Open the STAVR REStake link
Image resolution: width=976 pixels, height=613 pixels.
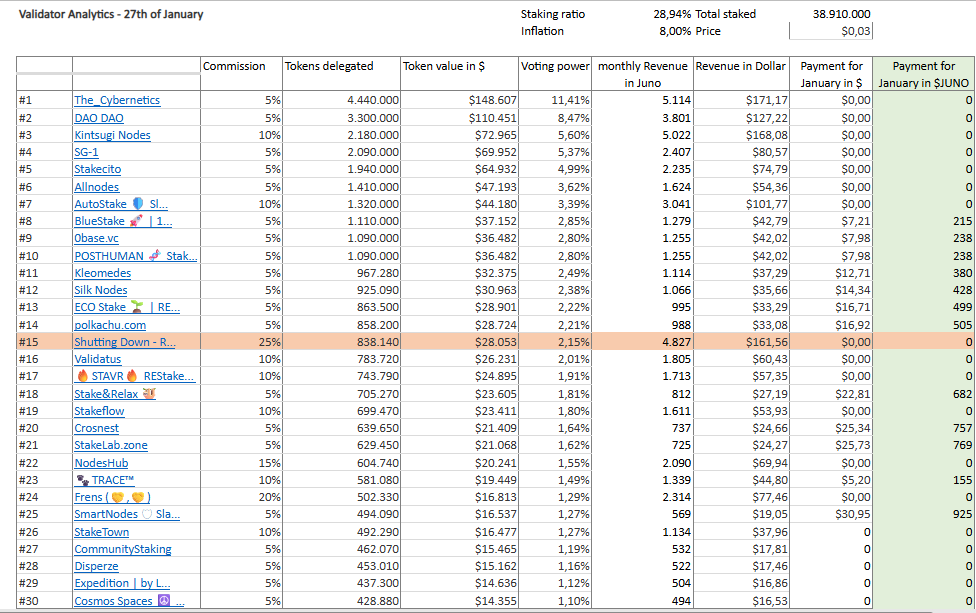click(134, 376)
